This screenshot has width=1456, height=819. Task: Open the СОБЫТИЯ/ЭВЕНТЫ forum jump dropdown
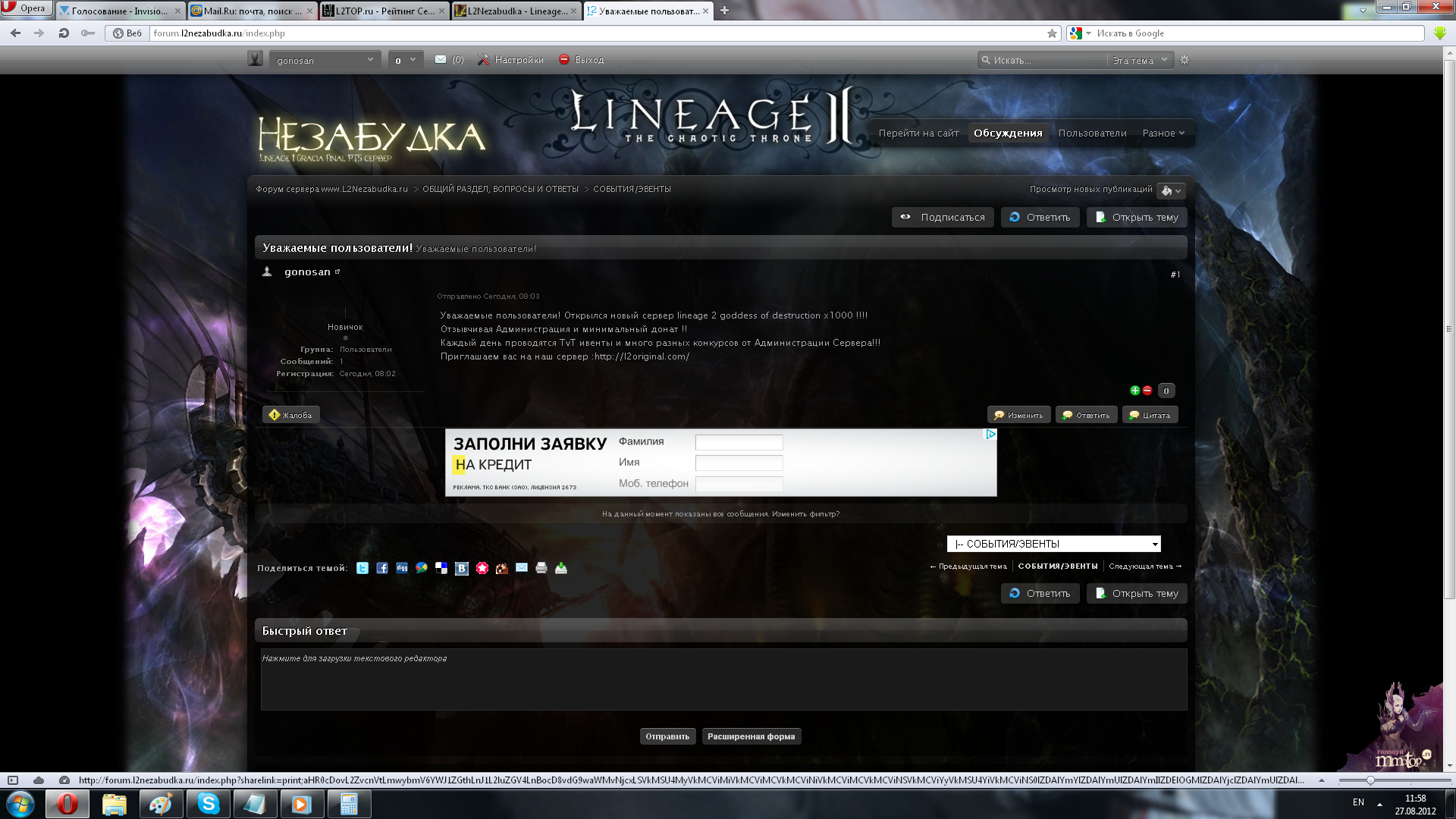[1053, 544]
